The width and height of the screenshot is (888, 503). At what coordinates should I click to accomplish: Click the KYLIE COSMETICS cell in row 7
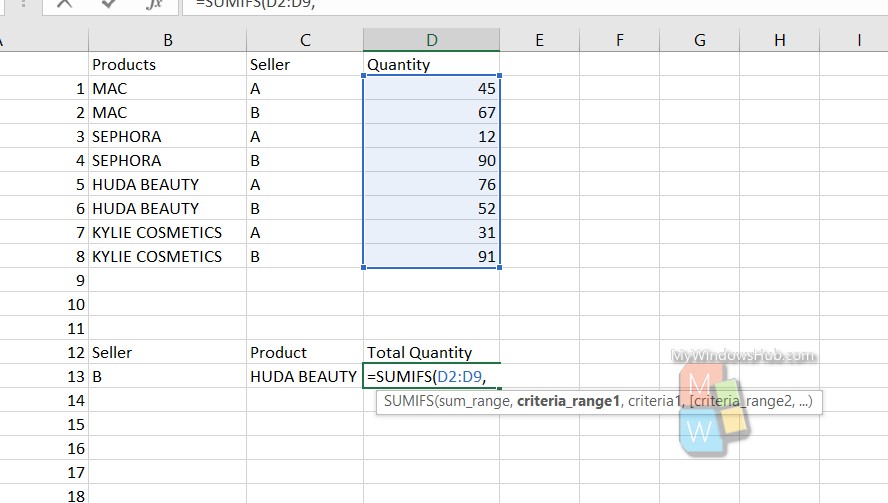[168, 232]
